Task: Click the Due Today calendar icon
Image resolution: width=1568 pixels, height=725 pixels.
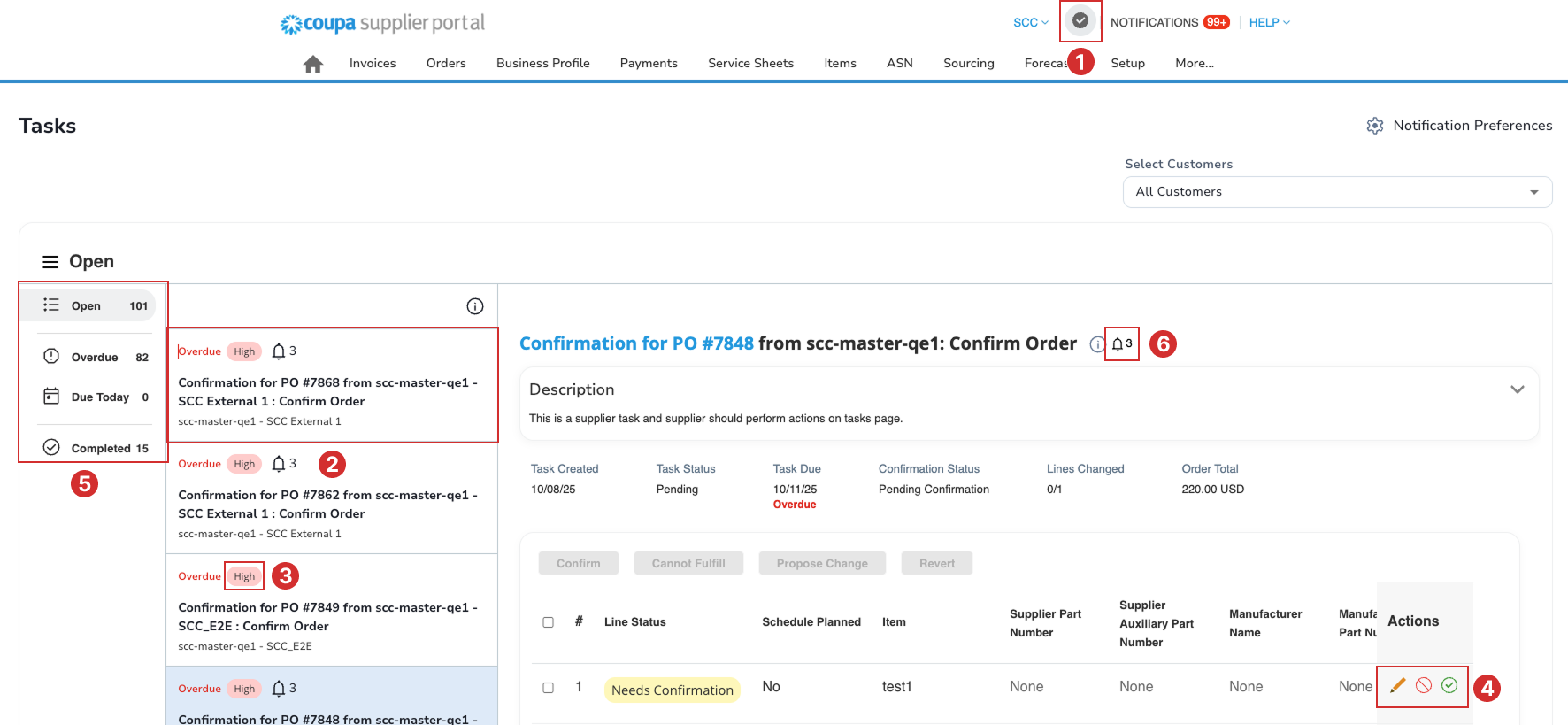Action: pyautogui.click(x=51, y=396)
